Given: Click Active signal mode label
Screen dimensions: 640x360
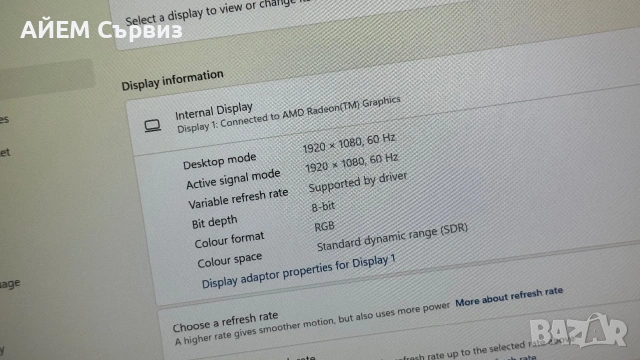Looking at the screenshot, I should 233,179.
